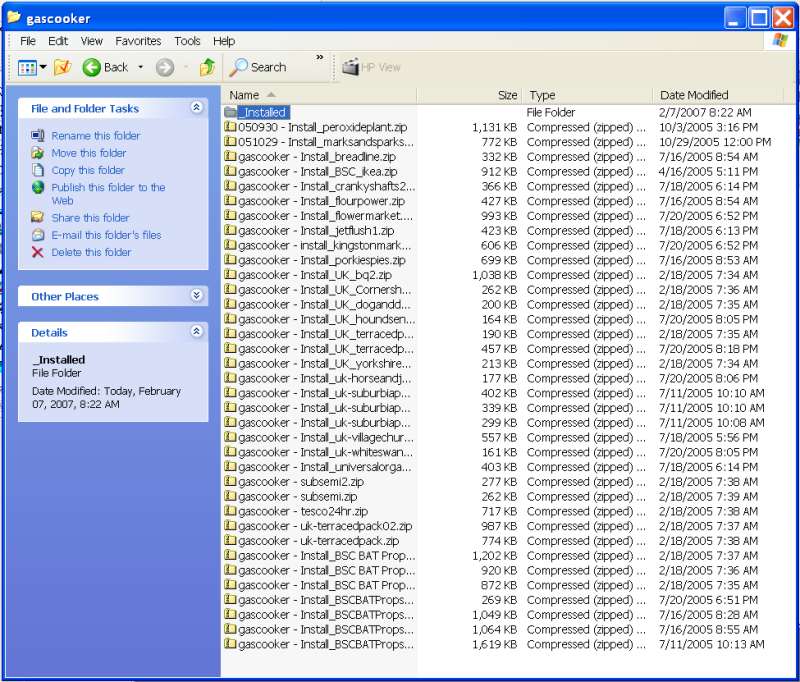Click the gascooker folder icon in the title bar

(x=14, y=18)
